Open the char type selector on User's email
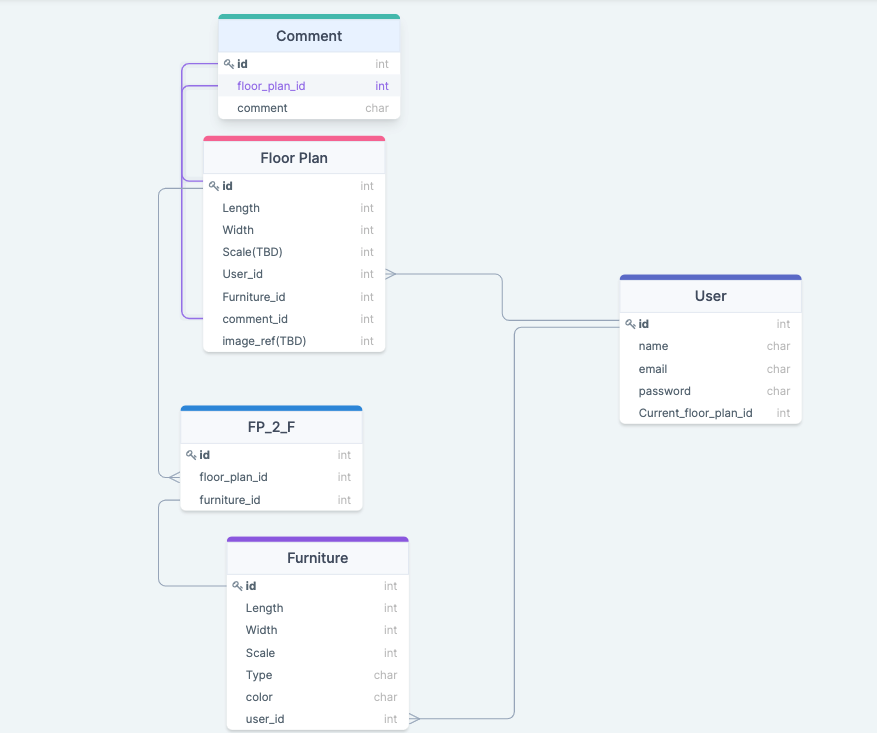This screenshot has width=877, height=733. click(x=778, y=368)
